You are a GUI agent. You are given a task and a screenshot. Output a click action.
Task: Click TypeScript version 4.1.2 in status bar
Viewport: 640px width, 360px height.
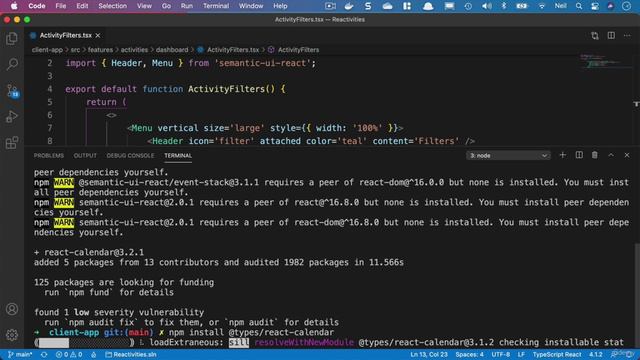pos(596,355)
